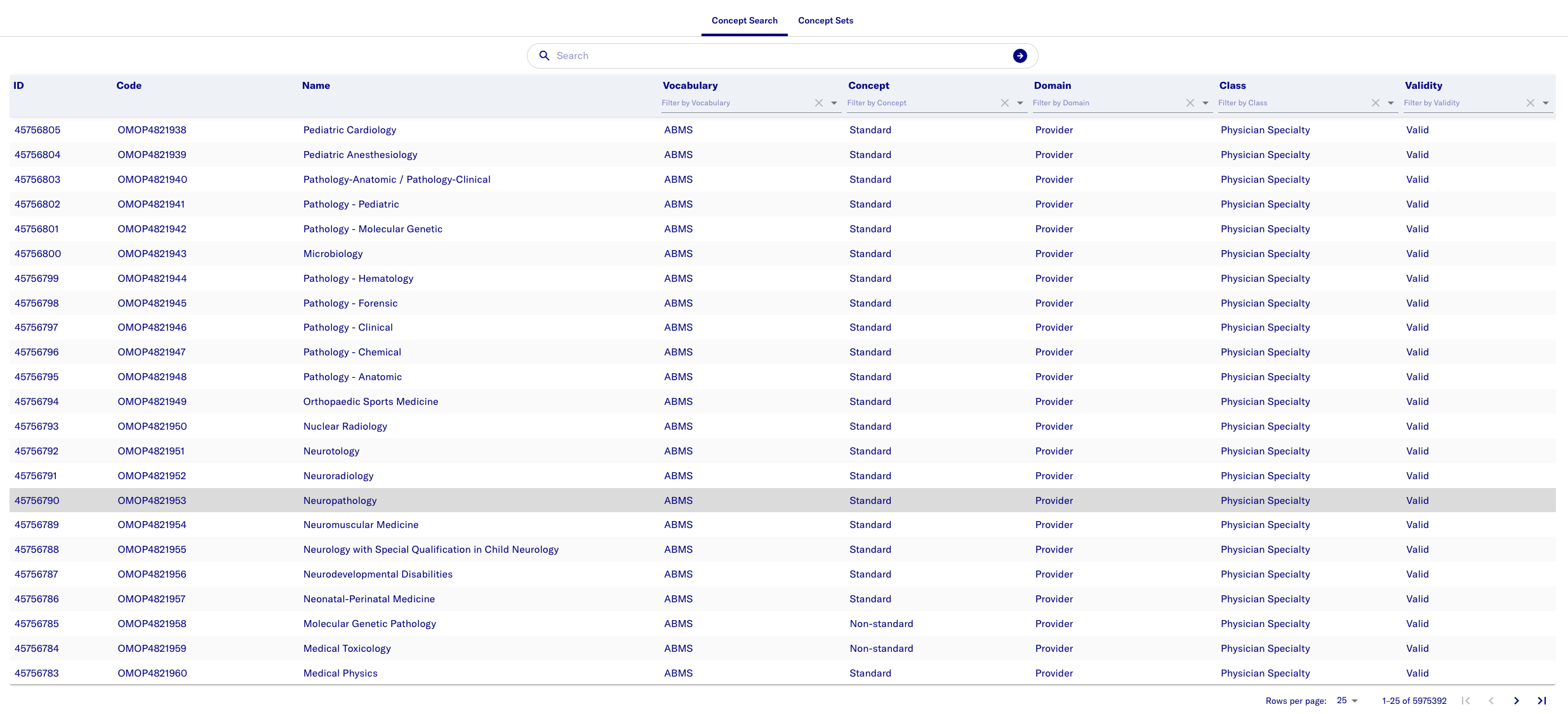Expand the Filter by Vocabulary dropdown
Viewport: 1568px width, 714px height.
pyautogui.click(x=834, y=103)
